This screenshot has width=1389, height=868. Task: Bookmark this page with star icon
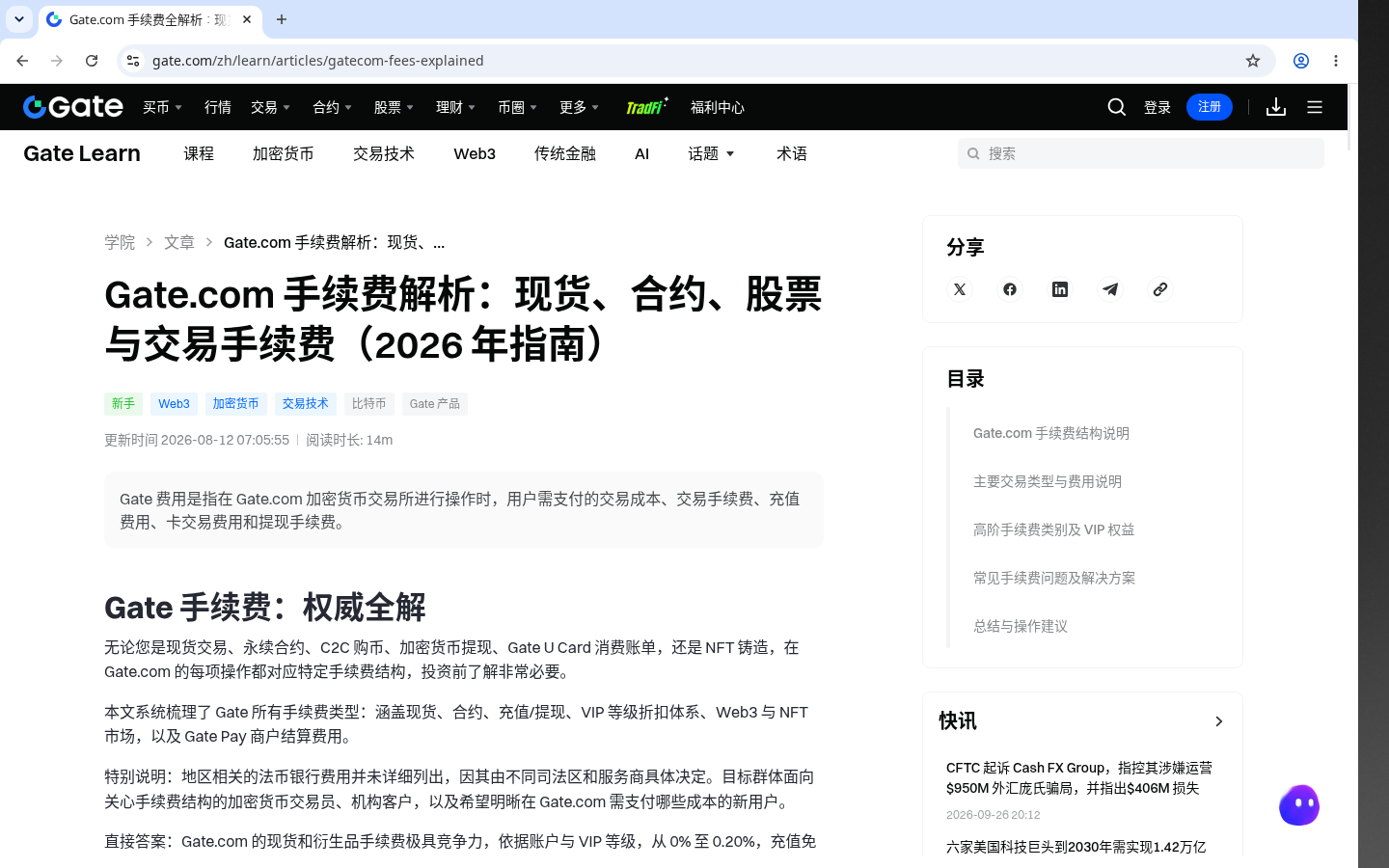pyautogui.click(x=1253, y=61)
